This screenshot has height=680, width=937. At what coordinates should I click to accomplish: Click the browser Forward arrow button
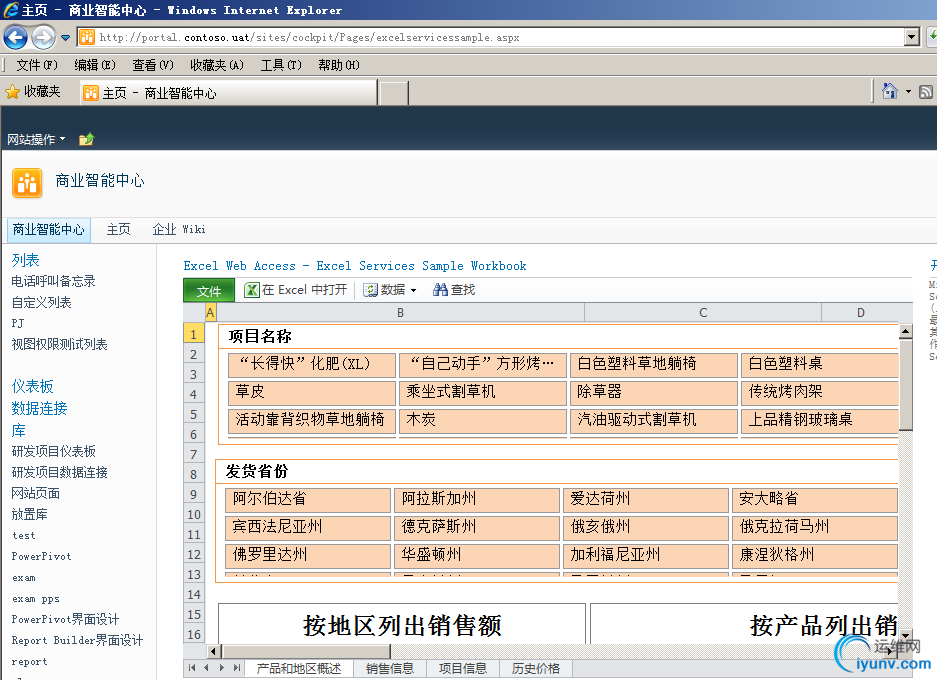[x=43, y=38]
